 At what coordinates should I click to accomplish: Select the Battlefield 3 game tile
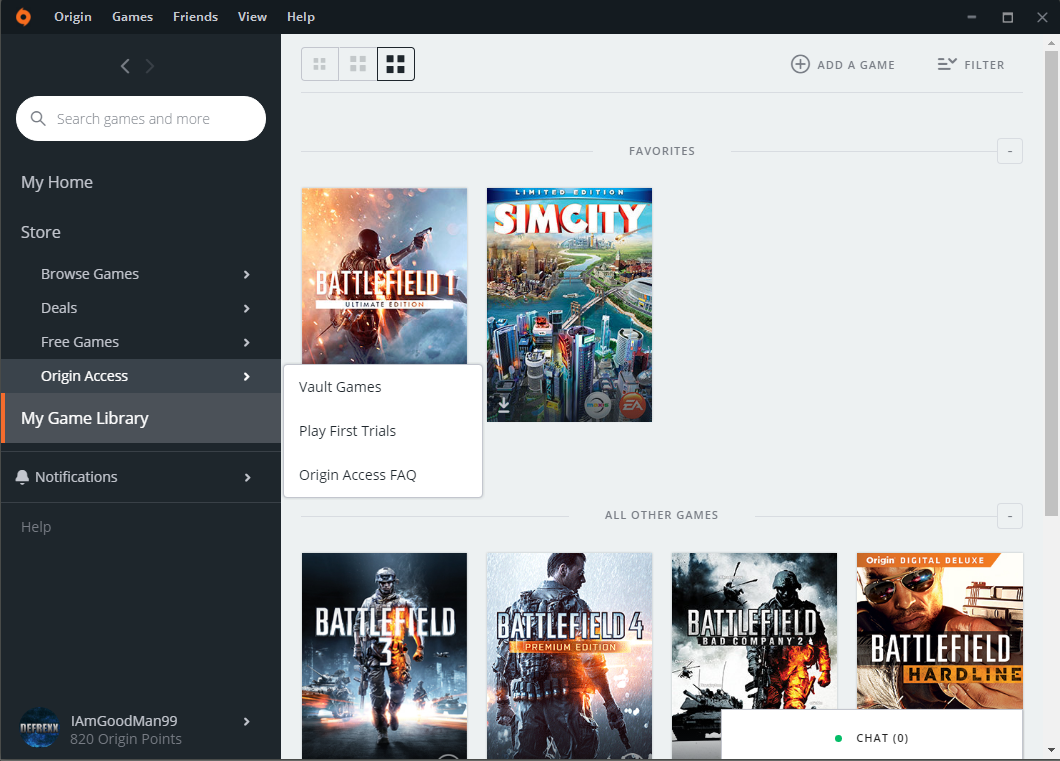(384, 656)
